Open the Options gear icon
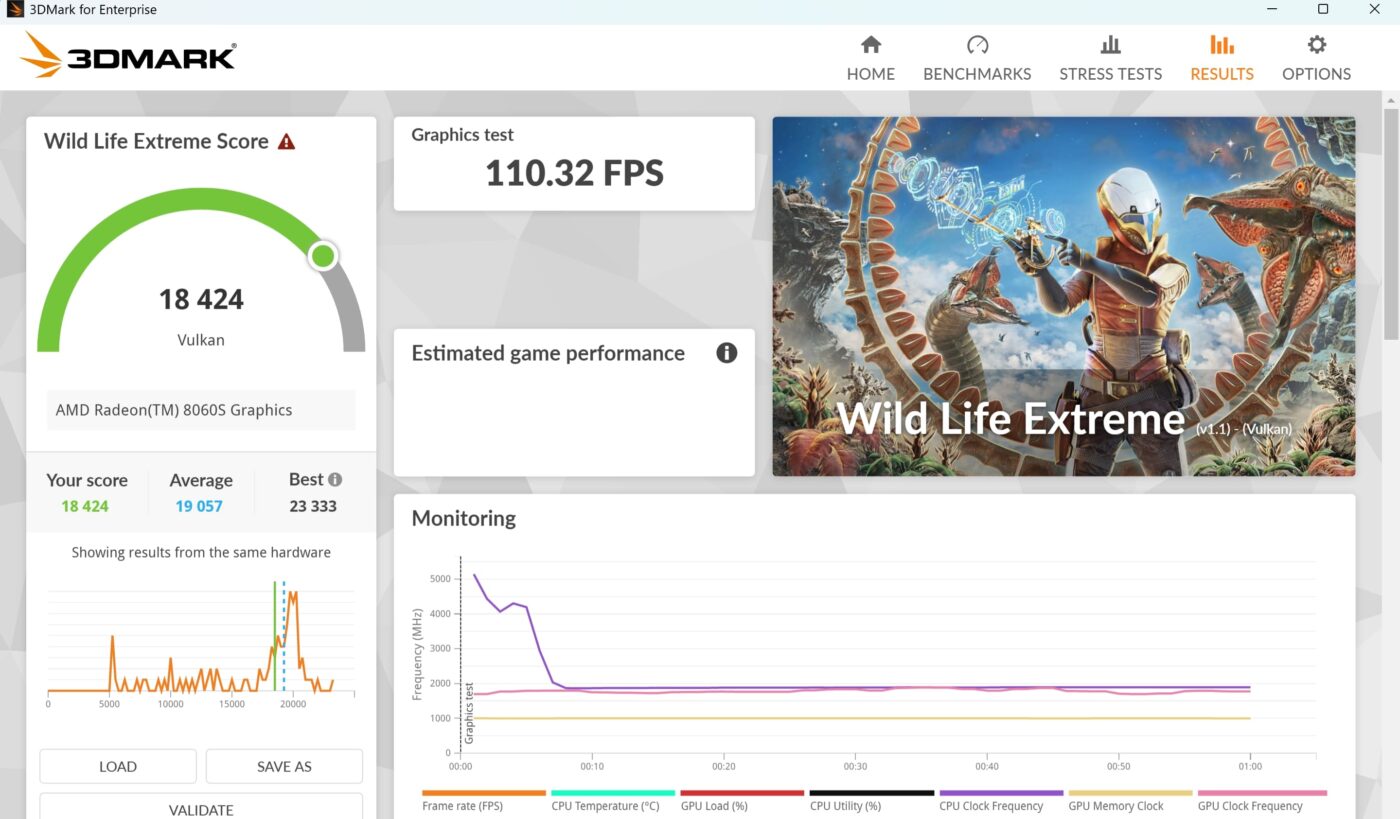Image resolution: width=1400 pixels, height=819 pixels. coord(1316,45)
